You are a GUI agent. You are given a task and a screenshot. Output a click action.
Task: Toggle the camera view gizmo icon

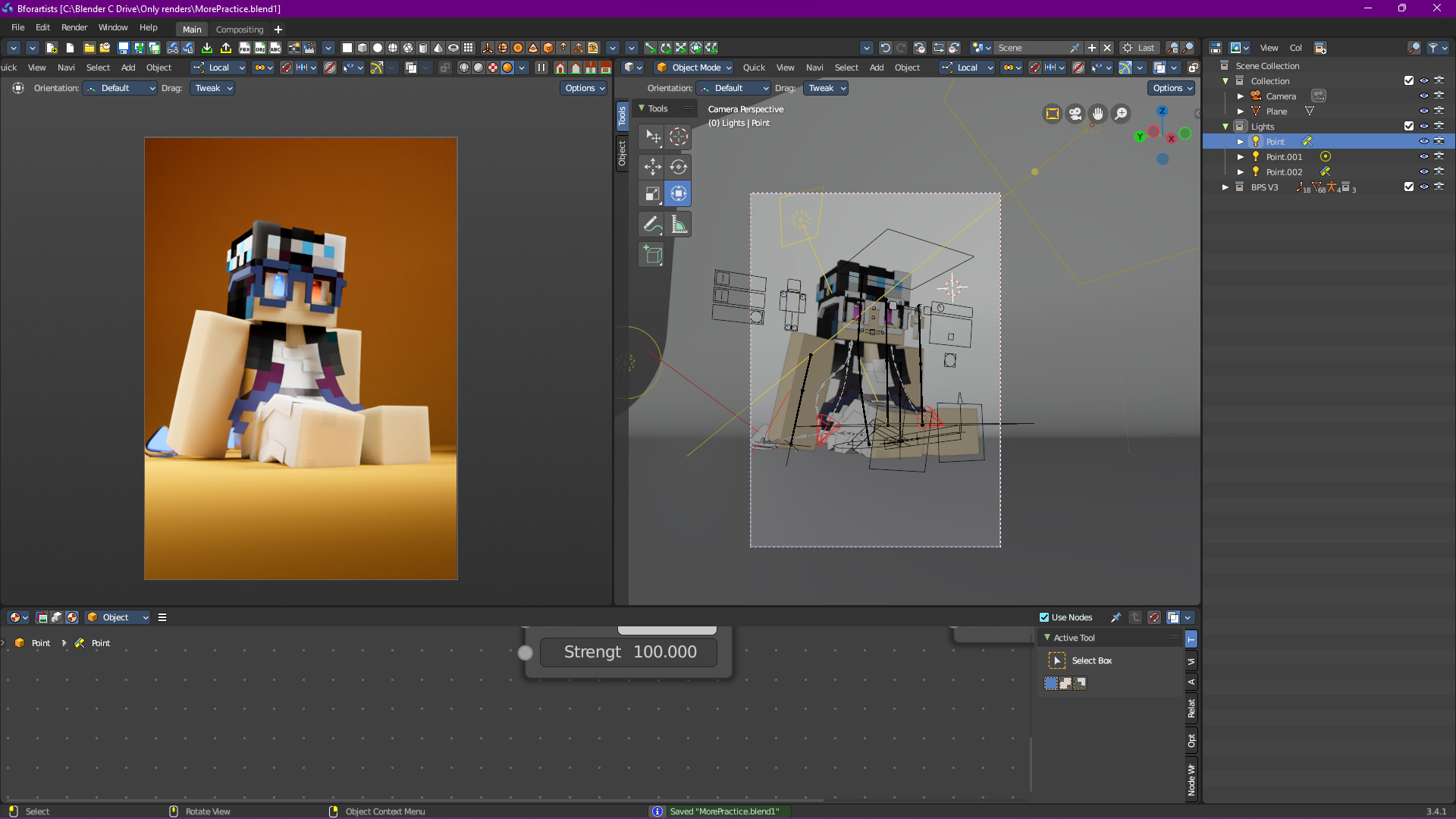pos(1075,114)
